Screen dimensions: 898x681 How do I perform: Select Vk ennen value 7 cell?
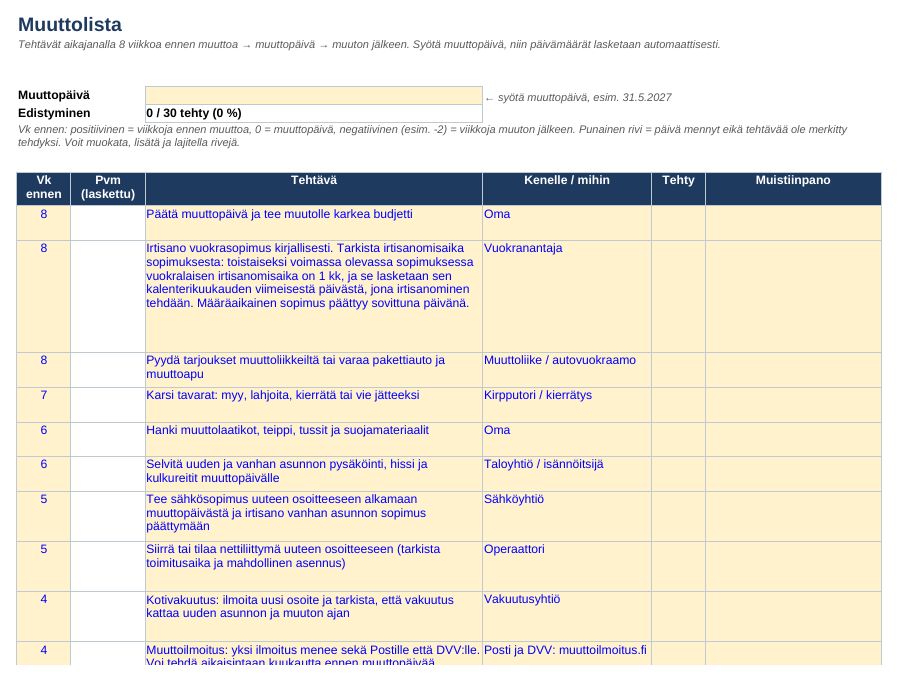(44, 405)
